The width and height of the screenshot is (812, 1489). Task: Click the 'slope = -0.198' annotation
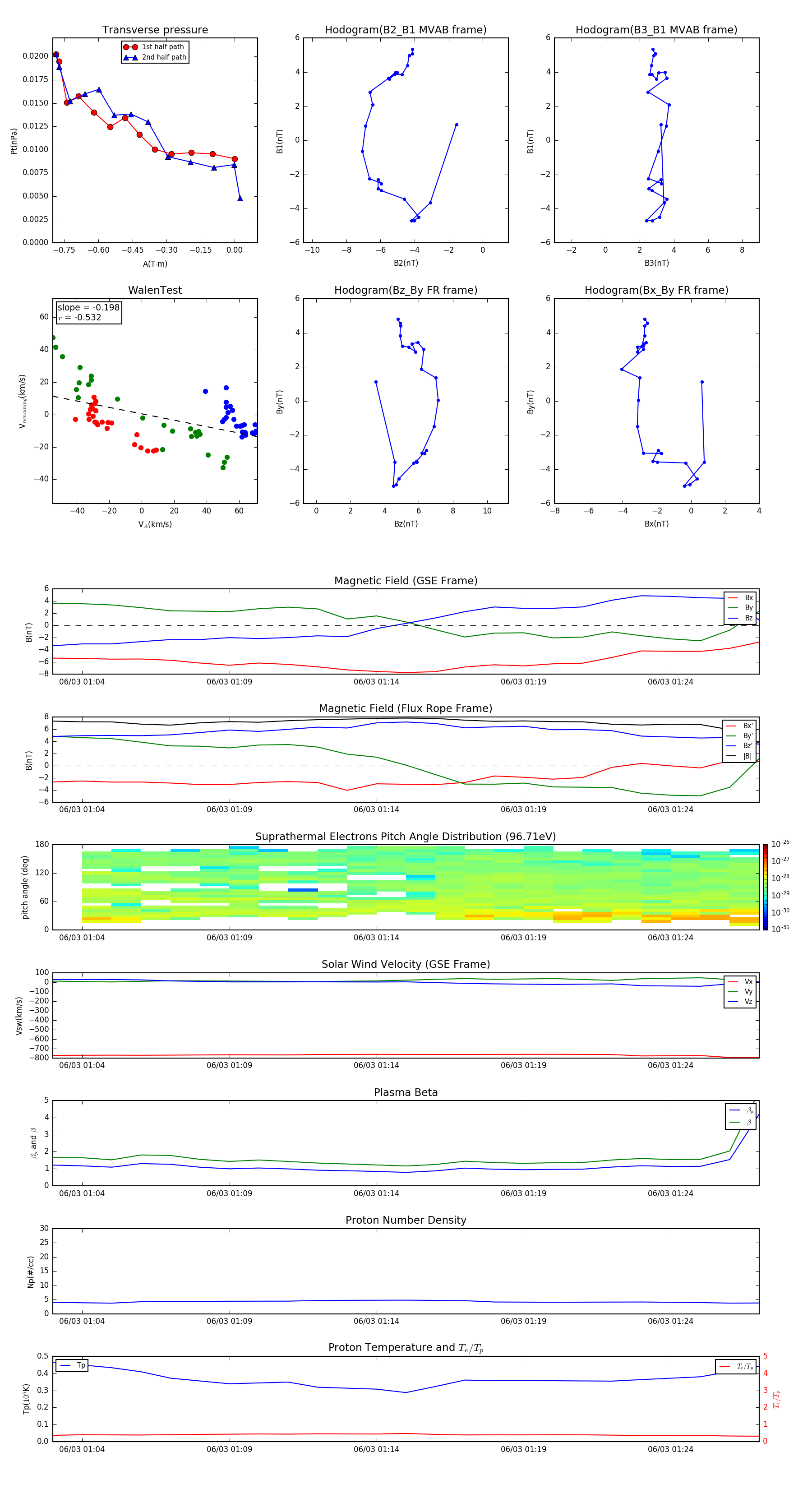tap(88, 308)
